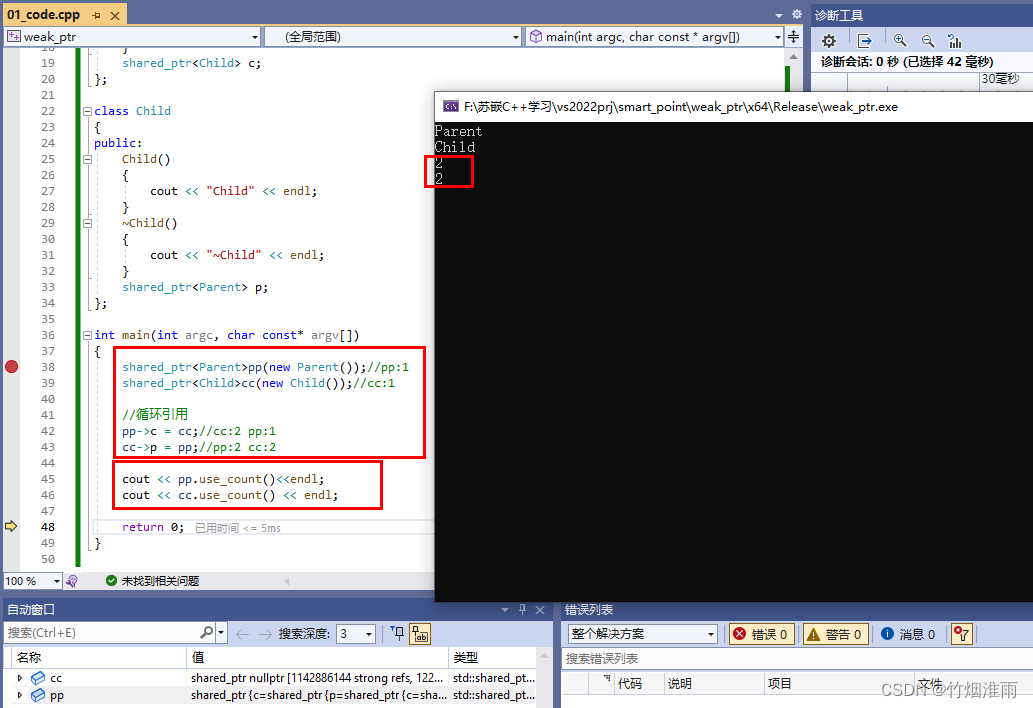
Task: Click the cc variable cube icon
Action: click(x=38, y=678)
